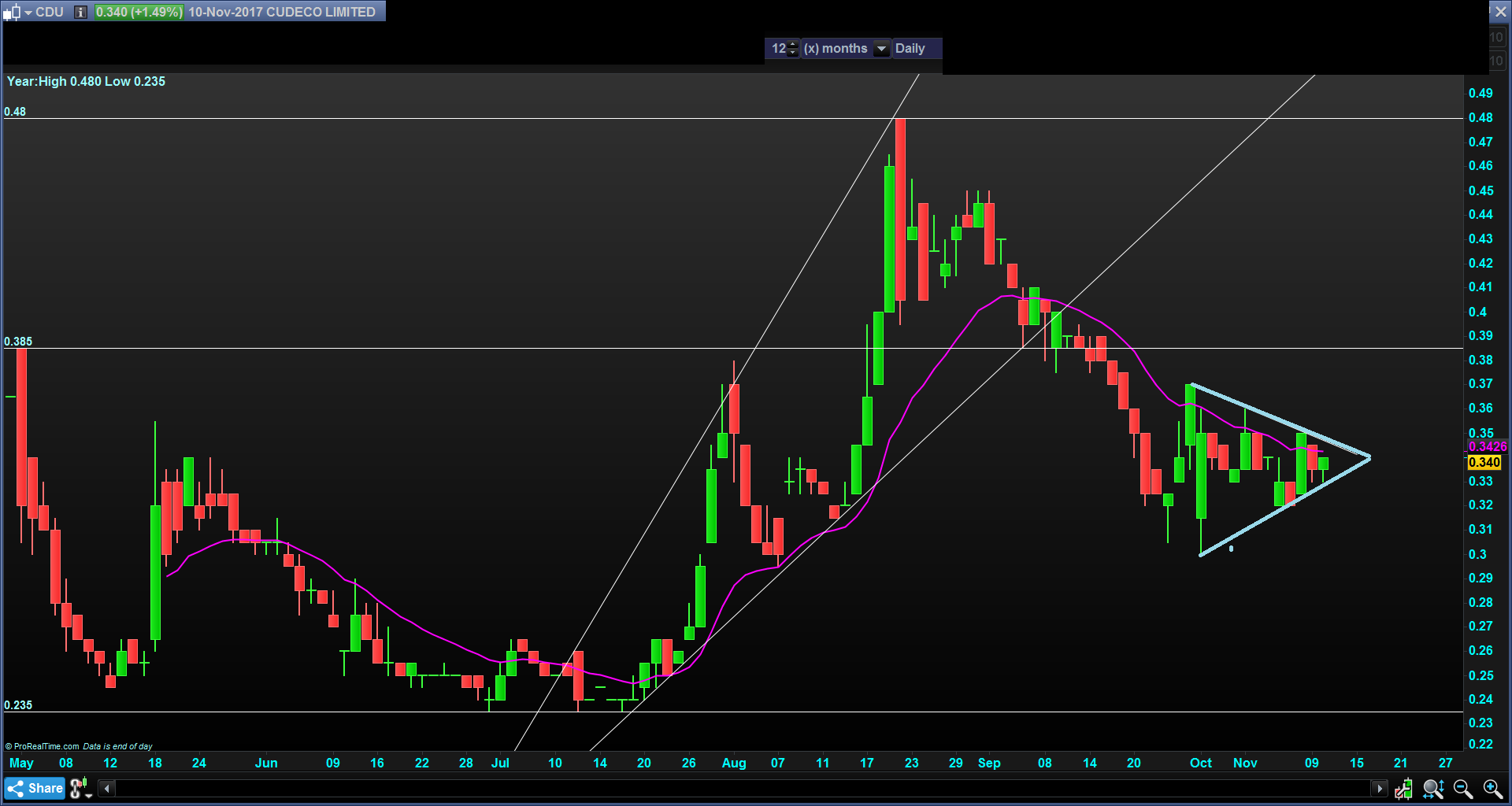Click the 0.340 (+1.49%) price badge
Viewport: 1512px width, 806px height.
pyautogui.click(x=139, y=12)
